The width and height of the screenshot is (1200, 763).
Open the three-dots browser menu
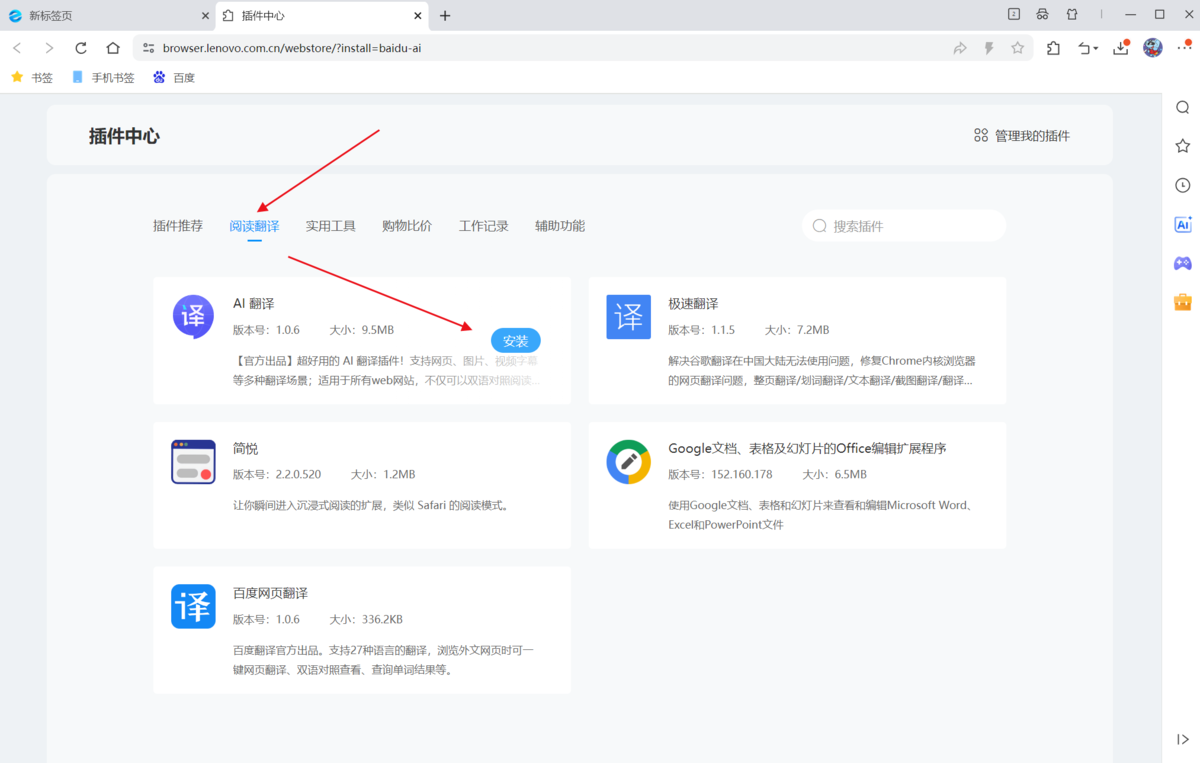click(x=1184, y=47)
